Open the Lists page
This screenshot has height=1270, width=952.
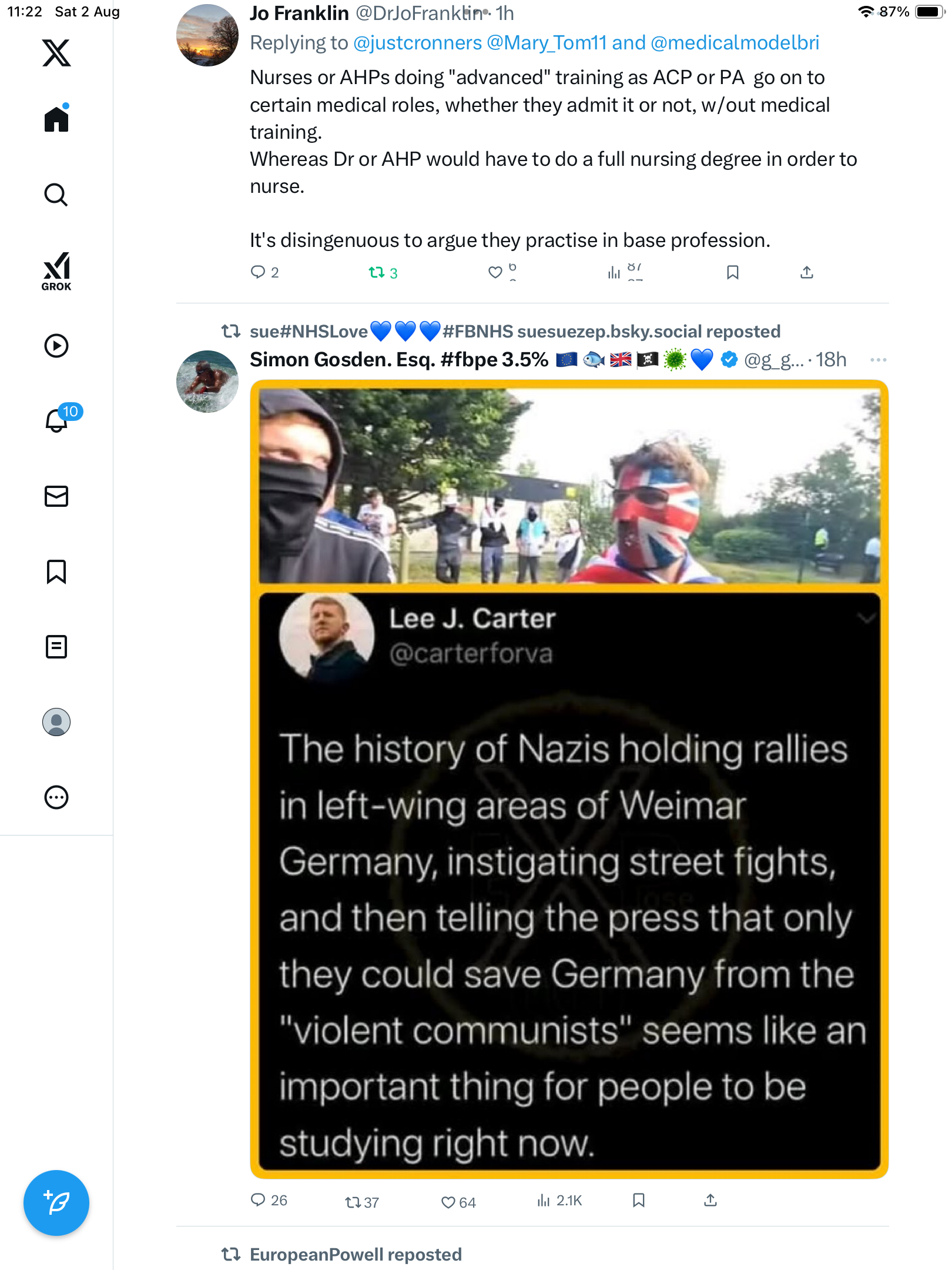56,647
